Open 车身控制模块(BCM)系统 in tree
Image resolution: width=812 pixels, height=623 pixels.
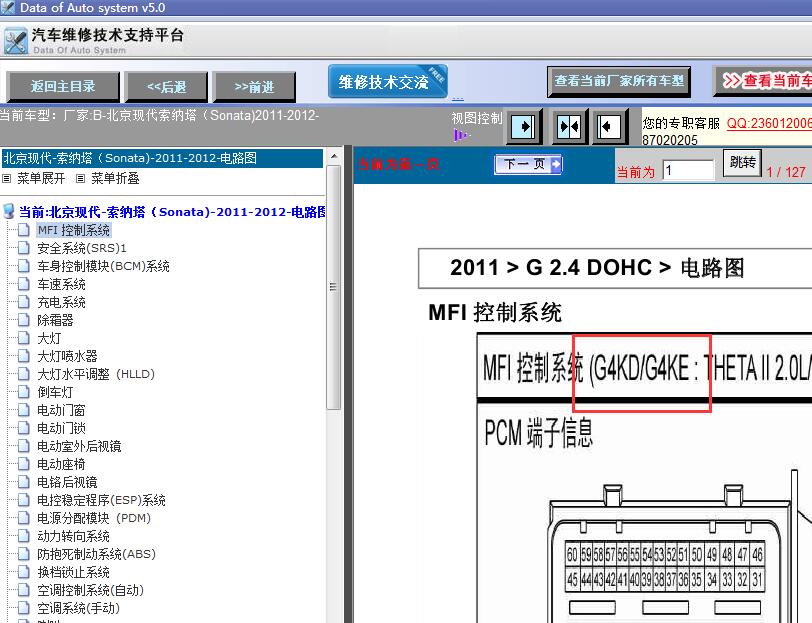[x=103, y=266]
